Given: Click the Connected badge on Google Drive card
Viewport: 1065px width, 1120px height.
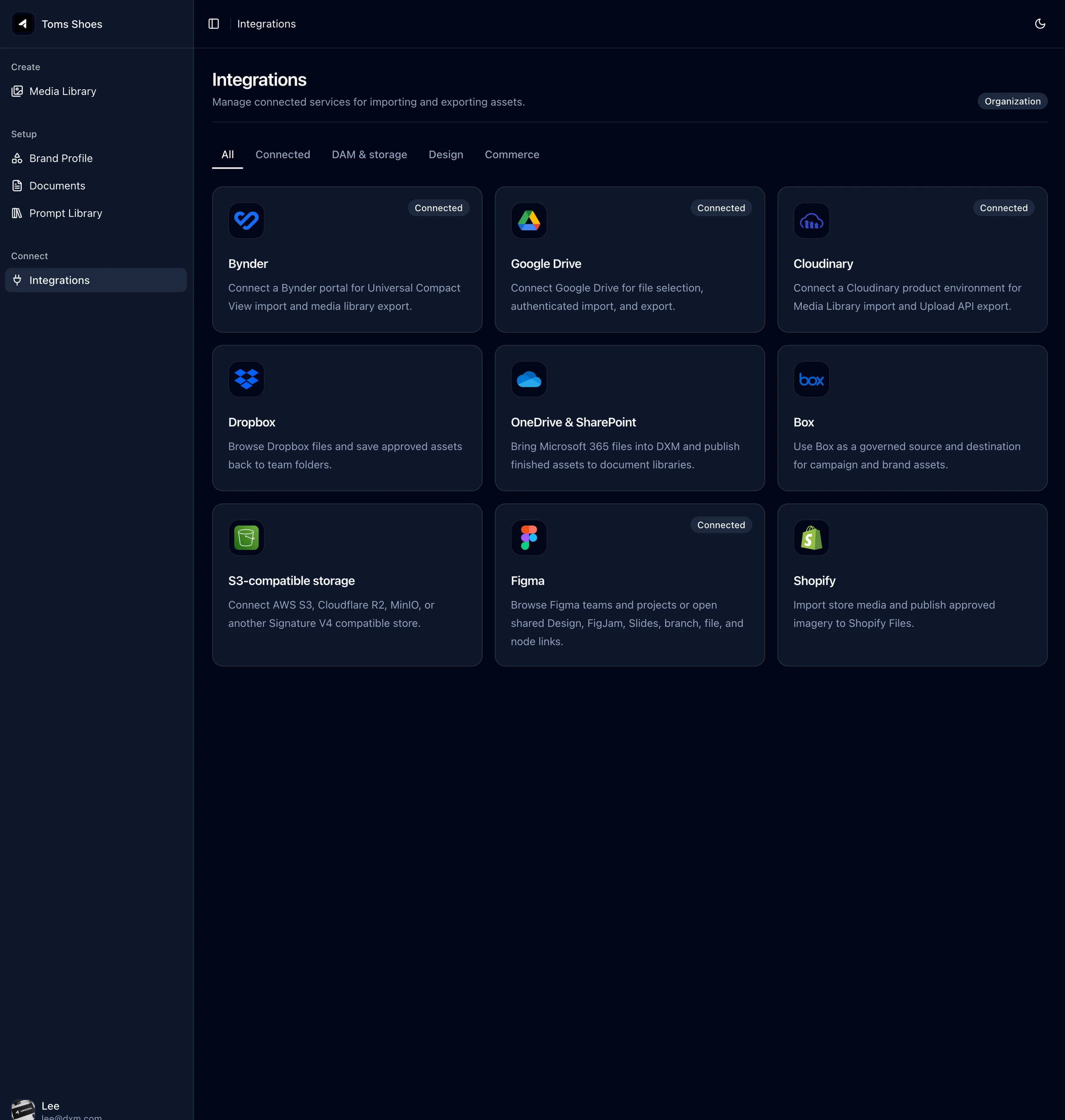Looking at the screenshot, I should pos(721,208).
